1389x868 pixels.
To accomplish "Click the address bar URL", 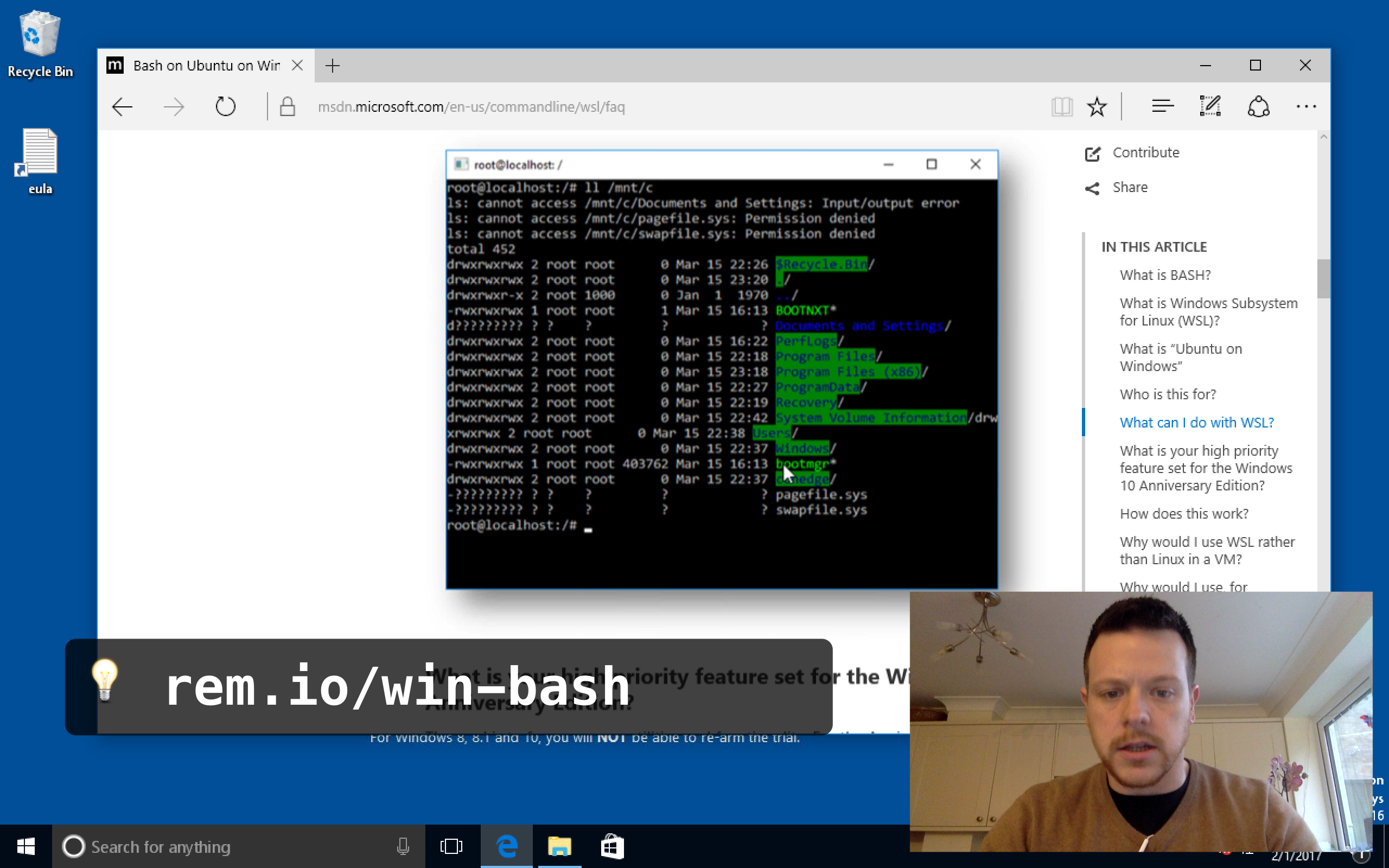I will (470, 107).
